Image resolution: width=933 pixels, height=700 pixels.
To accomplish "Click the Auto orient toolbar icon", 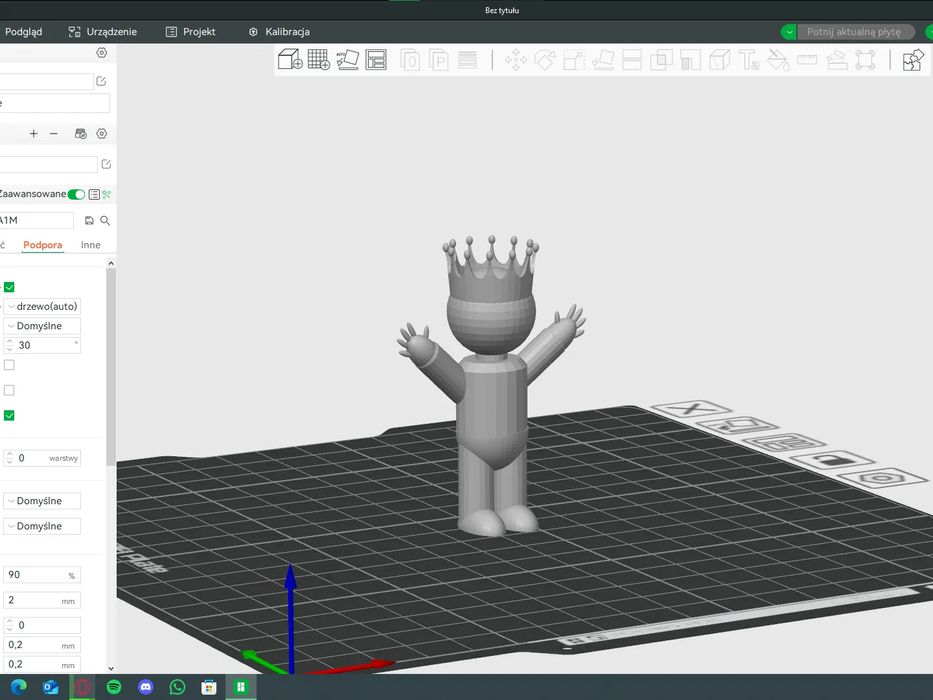I will point(347,60).
